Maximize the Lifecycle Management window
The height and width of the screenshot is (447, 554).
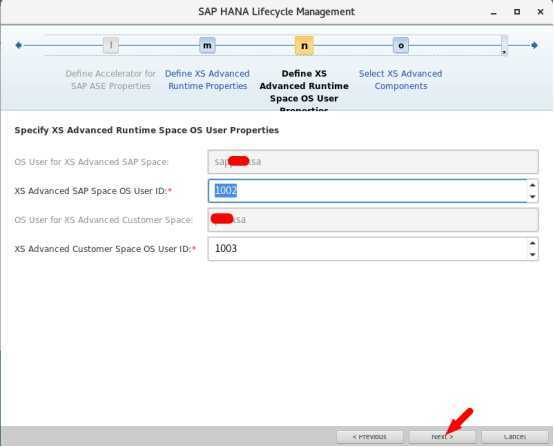(517, 12)
